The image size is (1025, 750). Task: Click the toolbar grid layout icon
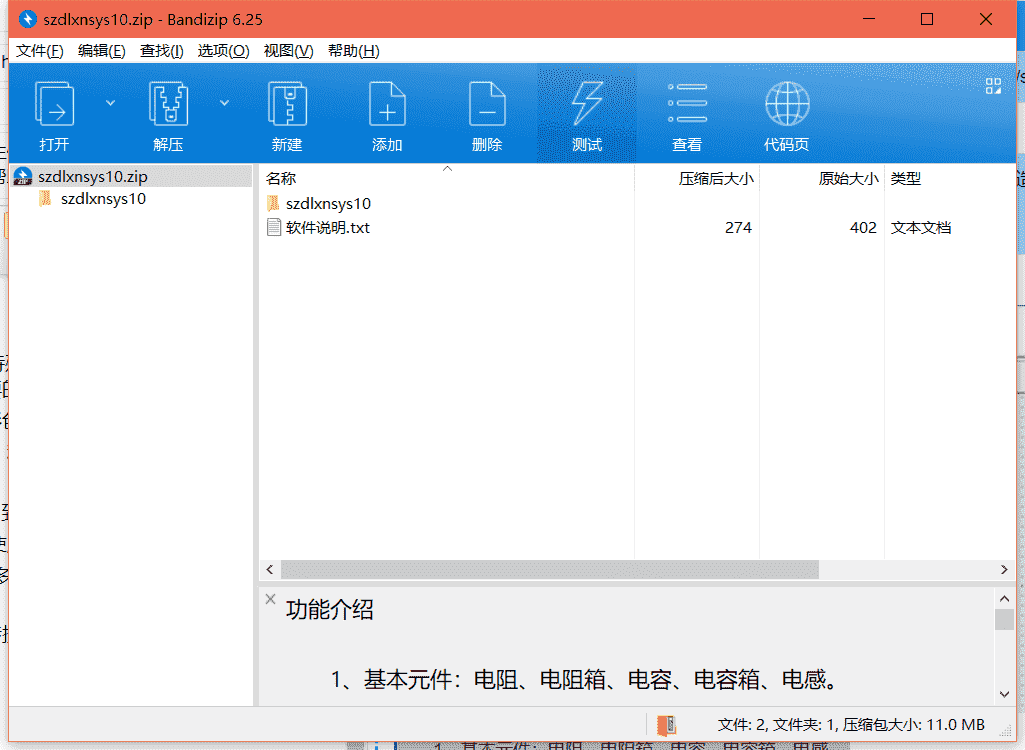(993, 86)
